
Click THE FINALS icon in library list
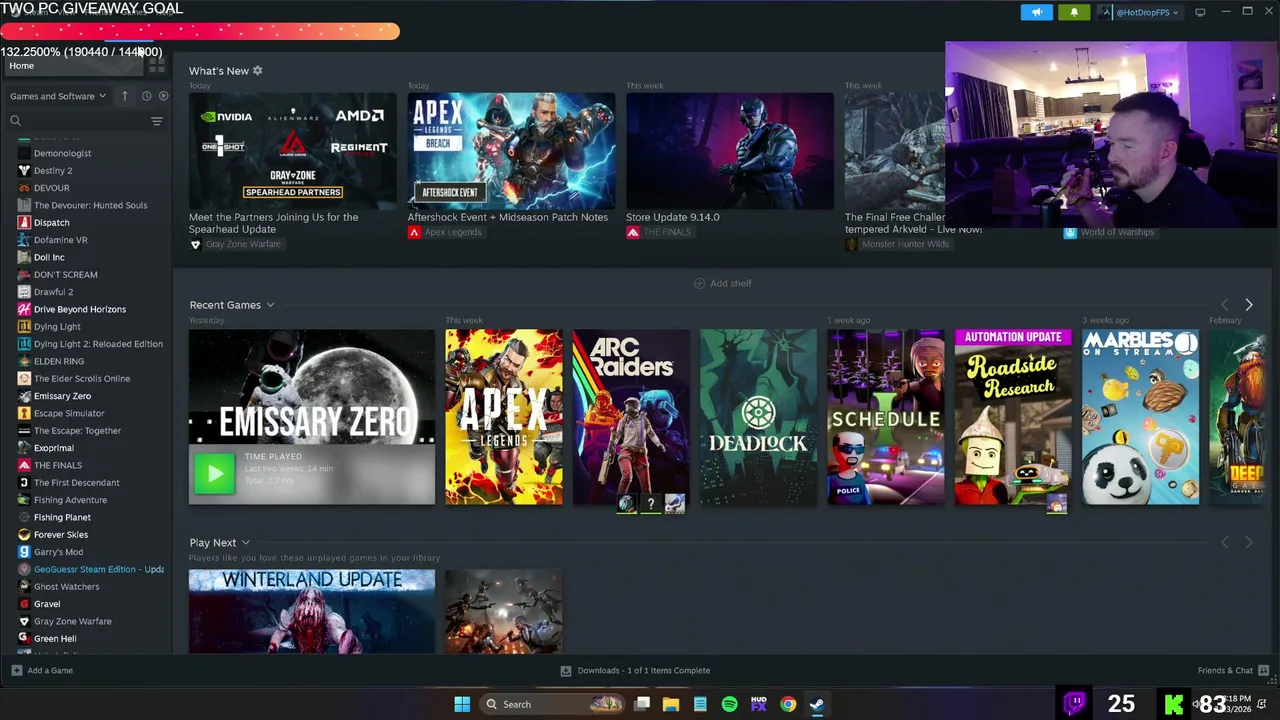24,465
